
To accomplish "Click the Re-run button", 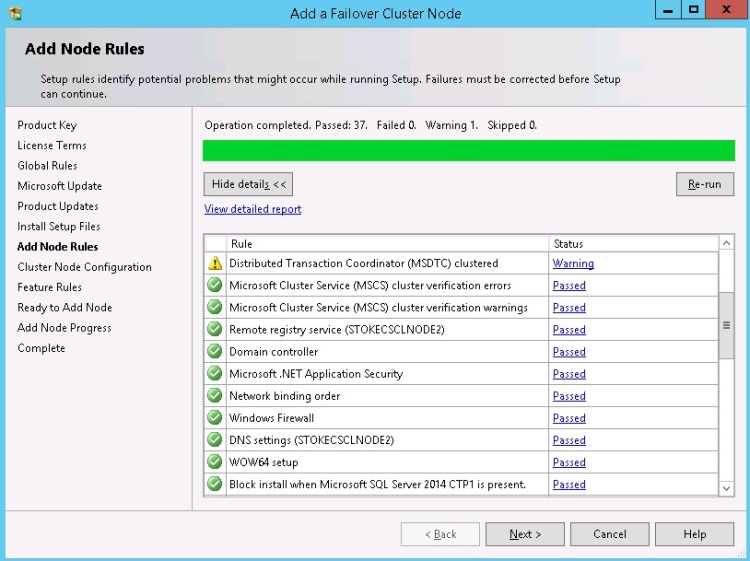I will tap(705, 184).
